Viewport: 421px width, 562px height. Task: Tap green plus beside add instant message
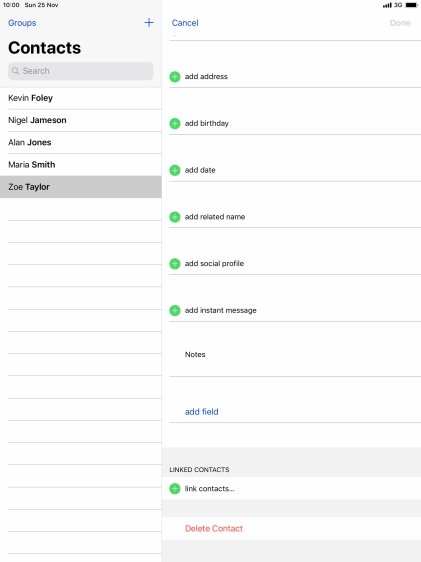[175, 310]
